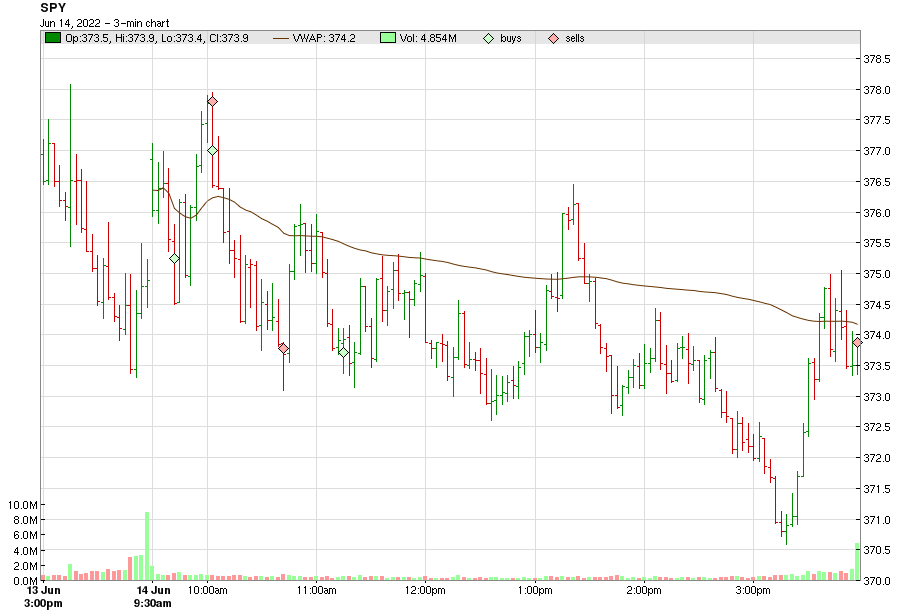The height and width of the screenshot is (616, 900).
Task: Click the 376.5 price axis label
Action: [877, 182]
